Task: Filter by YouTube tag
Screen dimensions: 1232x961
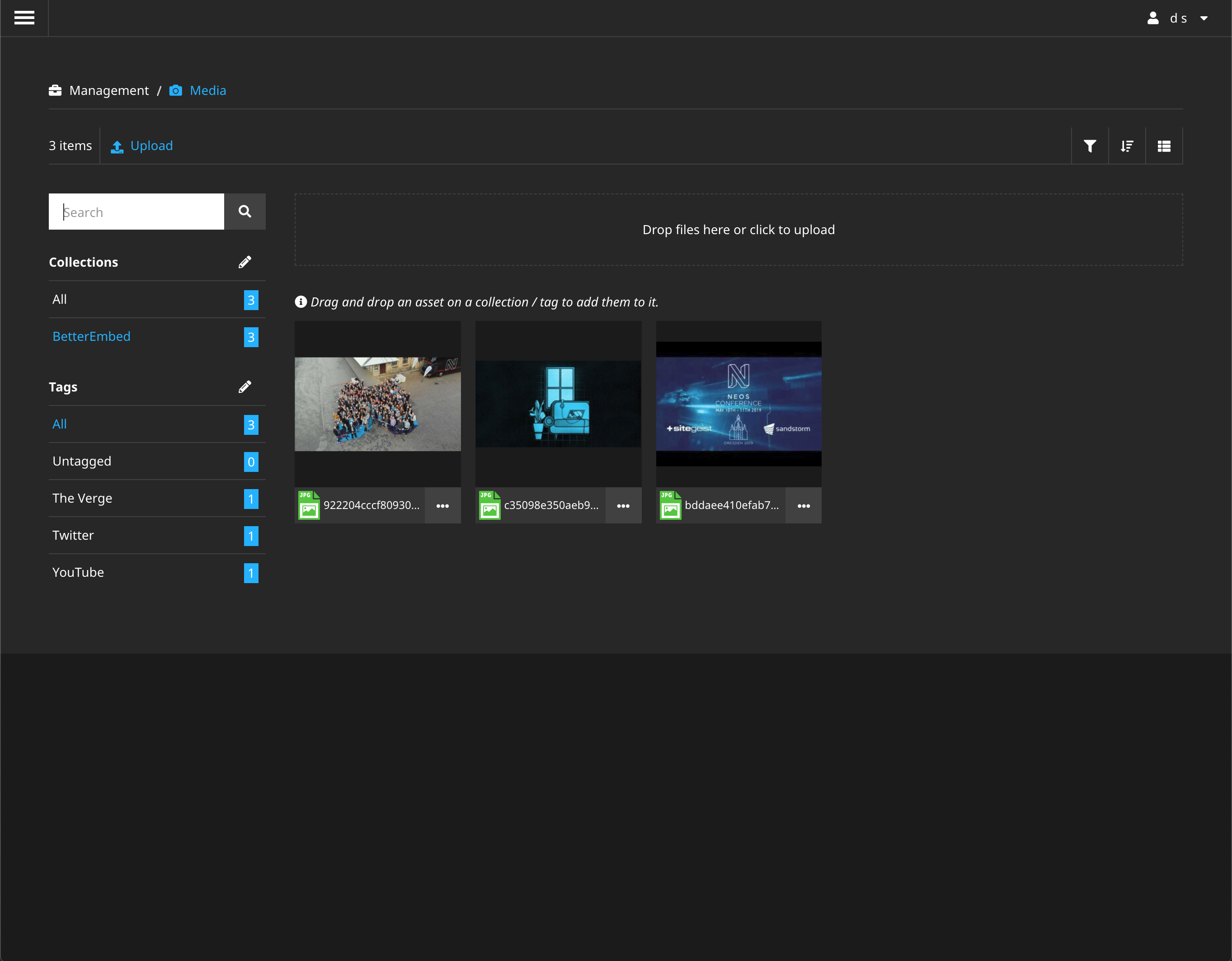Action: pyautogui.click(x=157, y=573)
